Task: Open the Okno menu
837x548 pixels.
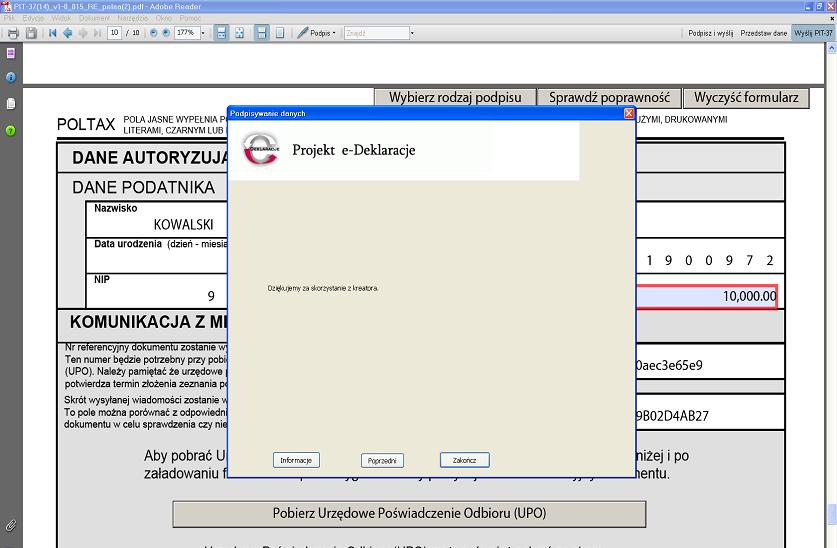Action: (x=164, y=18)
